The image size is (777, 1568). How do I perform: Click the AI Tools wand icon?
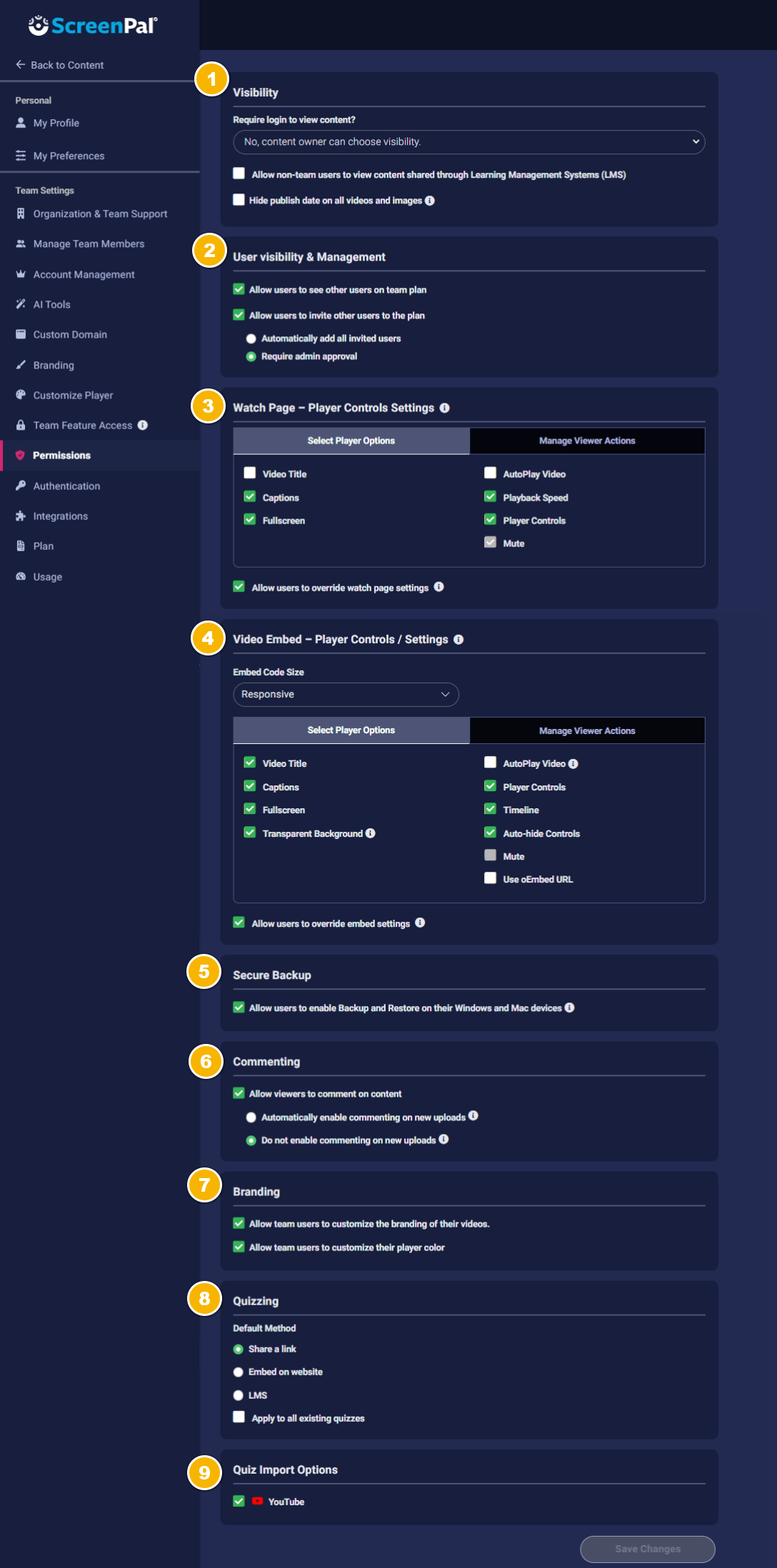[21, 304]
